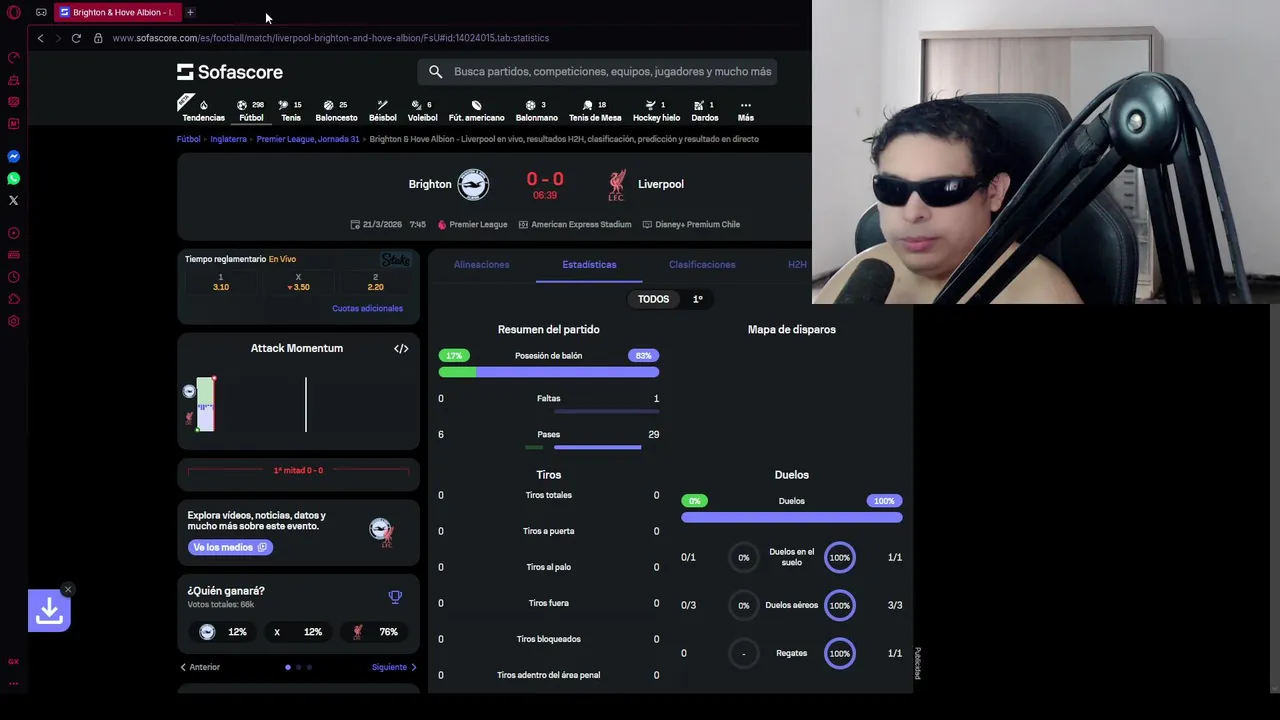Click the Stake sponsor logo
Screen dimensions: 1280x720
tap(396, 259)
